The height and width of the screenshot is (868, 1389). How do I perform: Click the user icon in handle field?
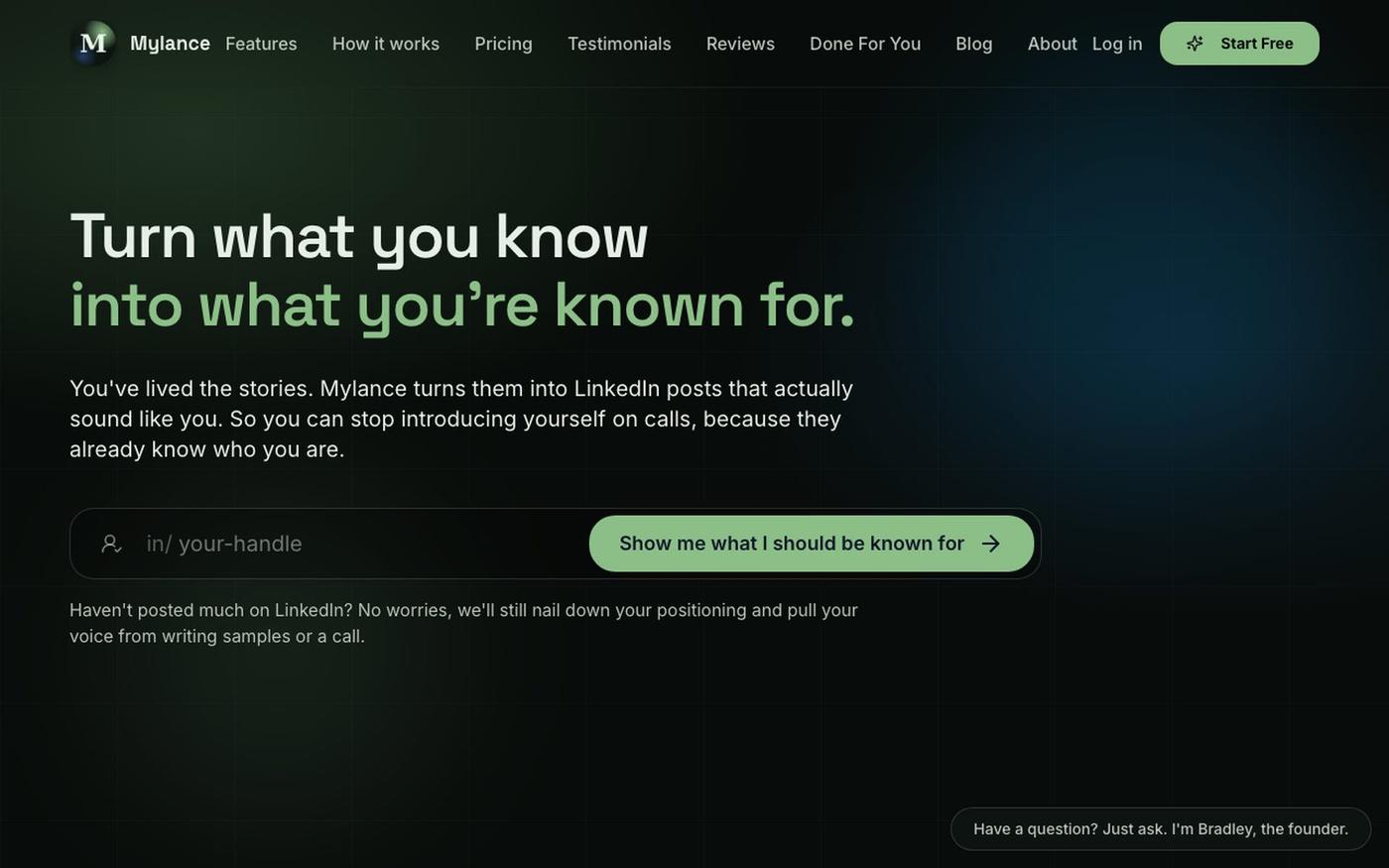click(111, 544)
